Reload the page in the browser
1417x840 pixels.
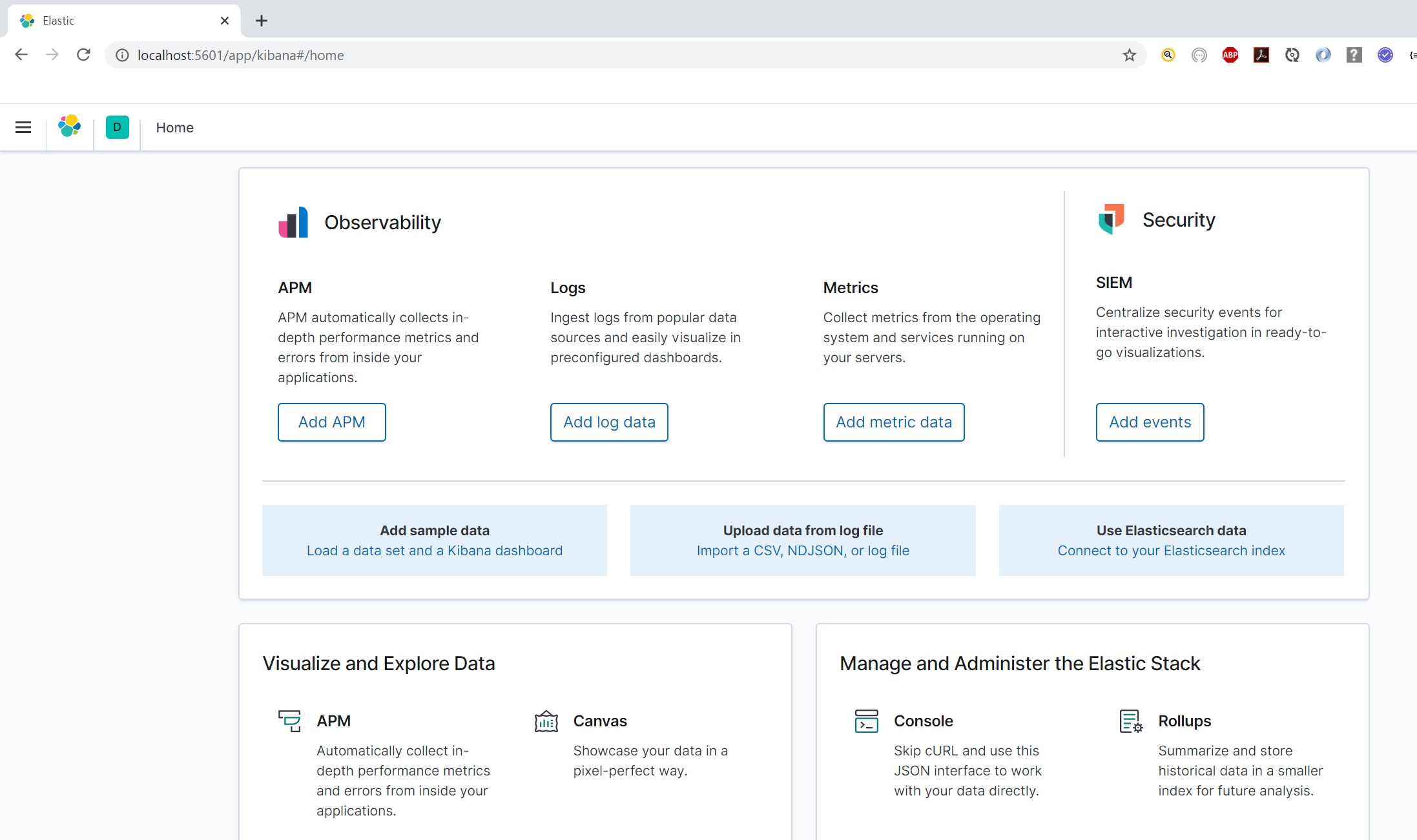[83, 56]
